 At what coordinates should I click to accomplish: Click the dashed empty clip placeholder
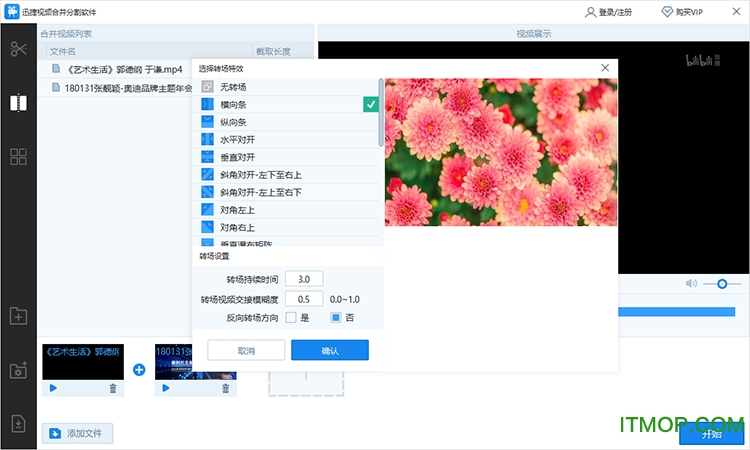tap(306, 384)
